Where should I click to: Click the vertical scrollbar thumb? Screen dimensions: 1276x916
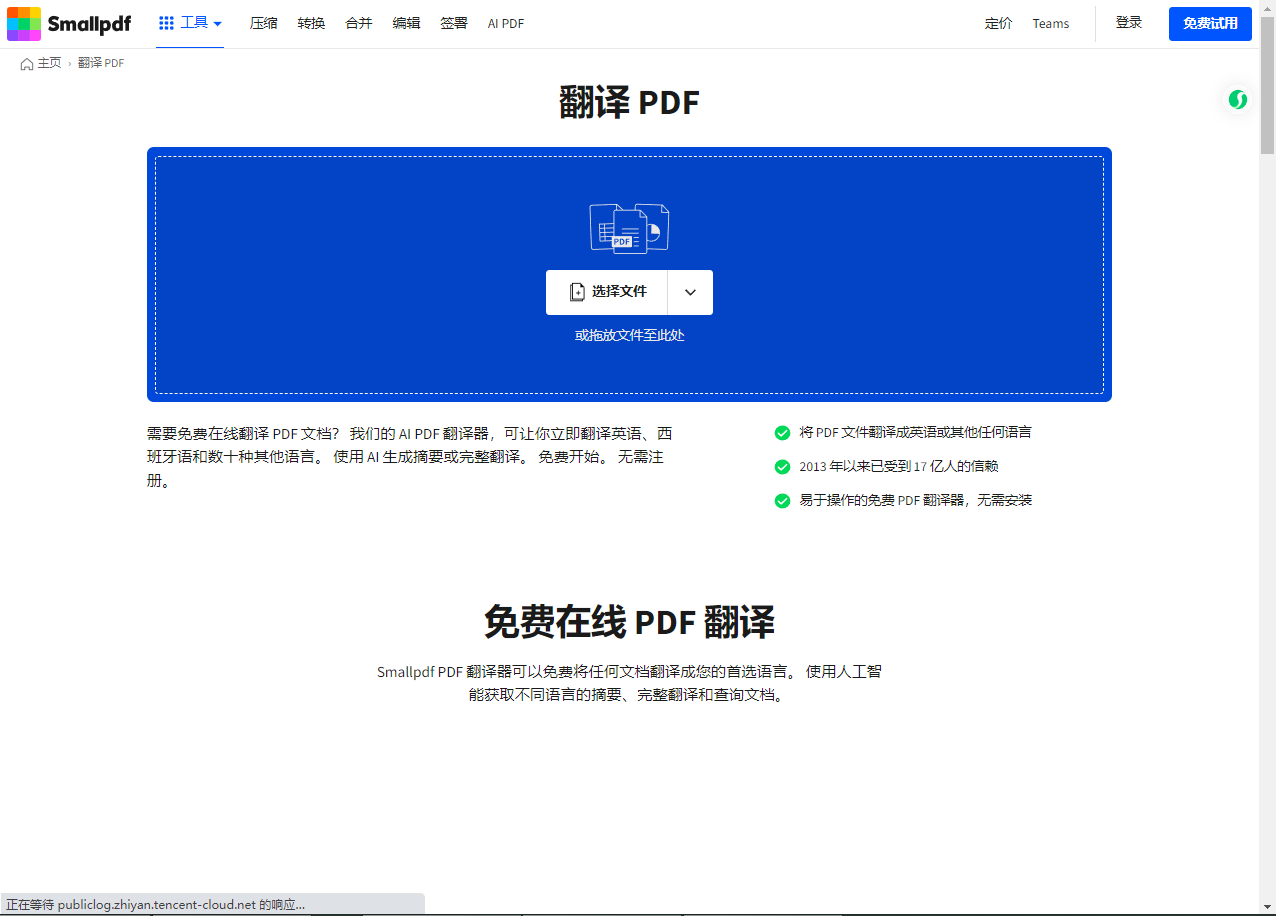(1267, 85)
